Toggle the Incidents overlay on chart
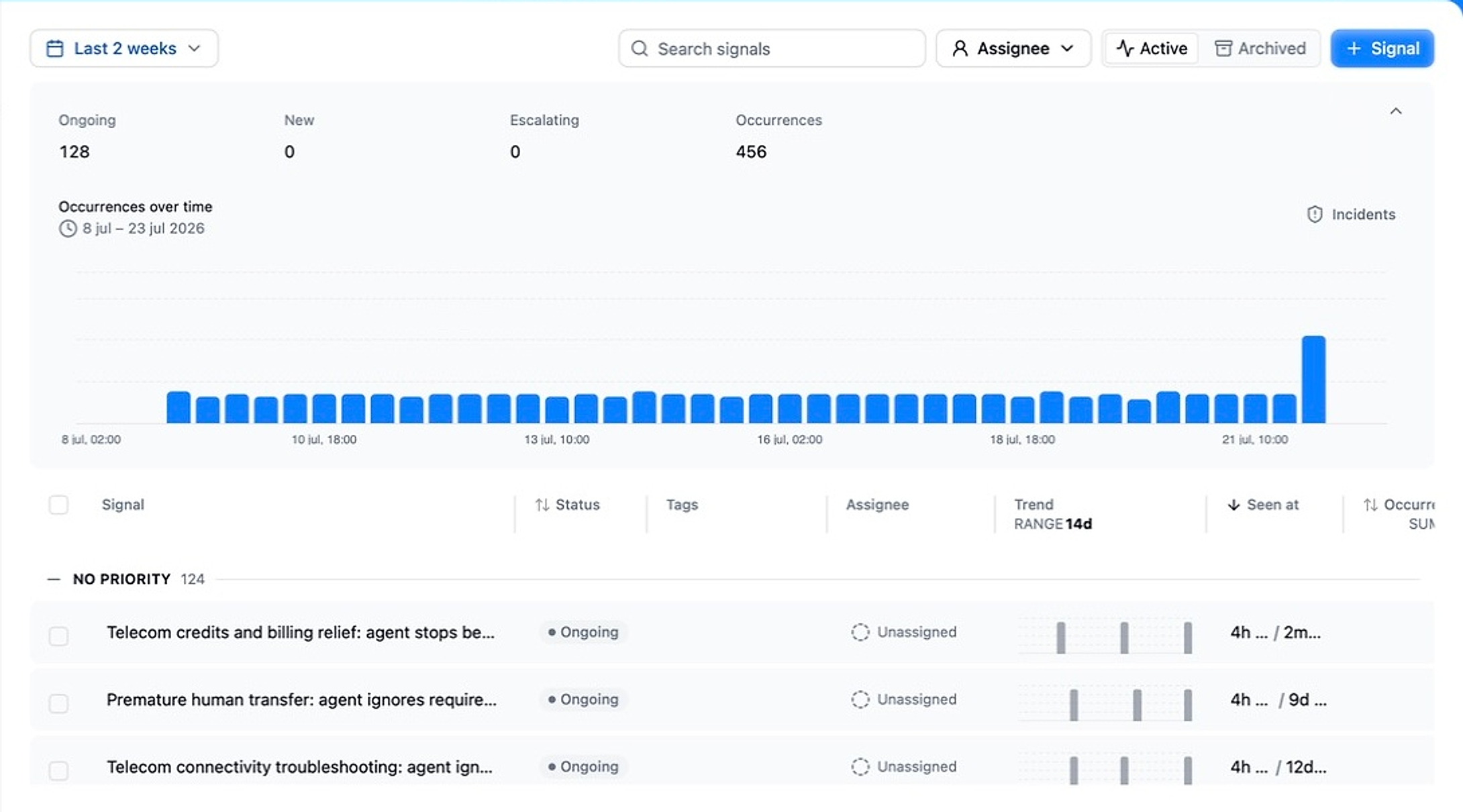Image resolution: width=1463 pixels, height=812 pixels. (1351, 214)
